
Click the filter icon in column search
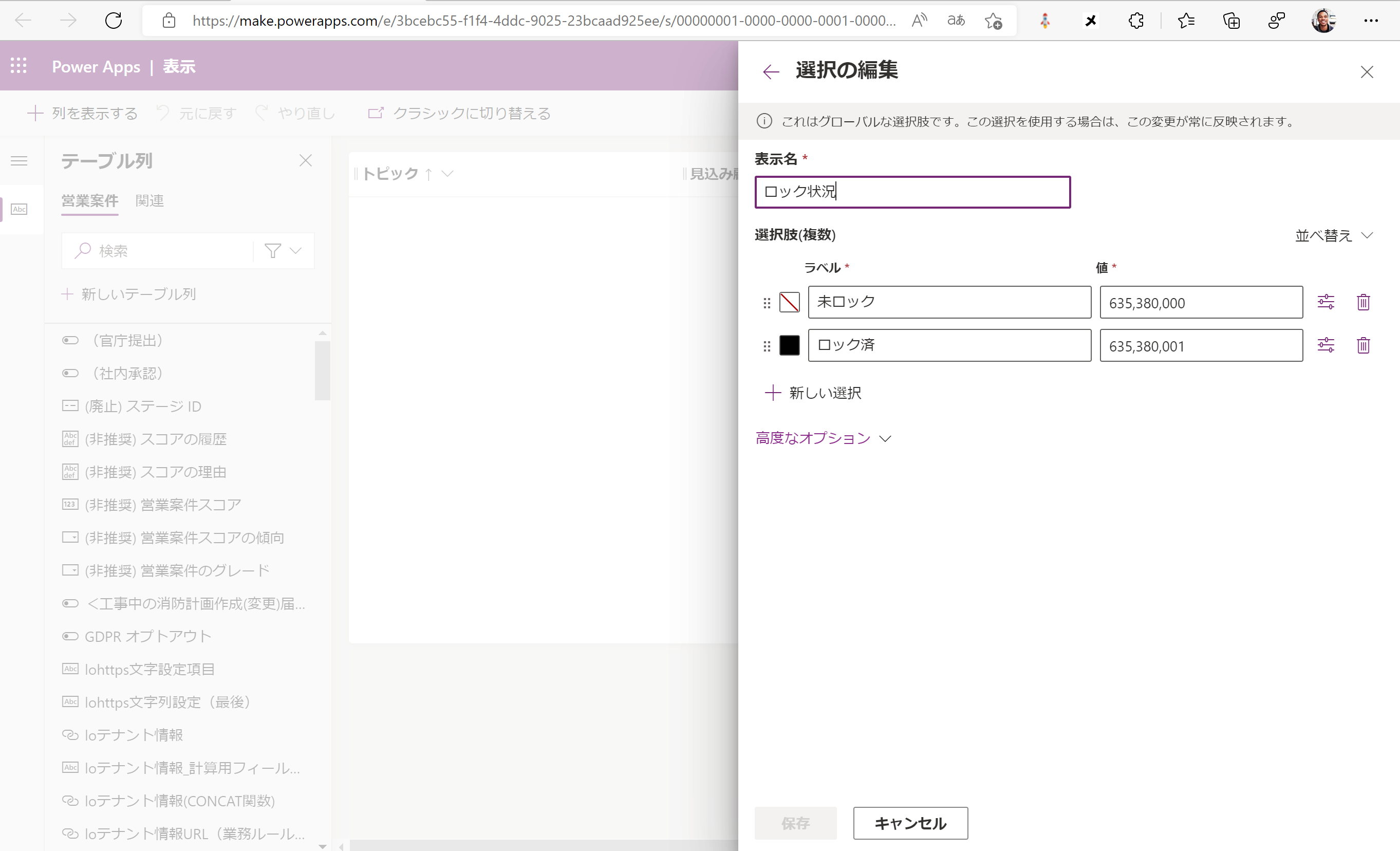[x=273, y=251]
